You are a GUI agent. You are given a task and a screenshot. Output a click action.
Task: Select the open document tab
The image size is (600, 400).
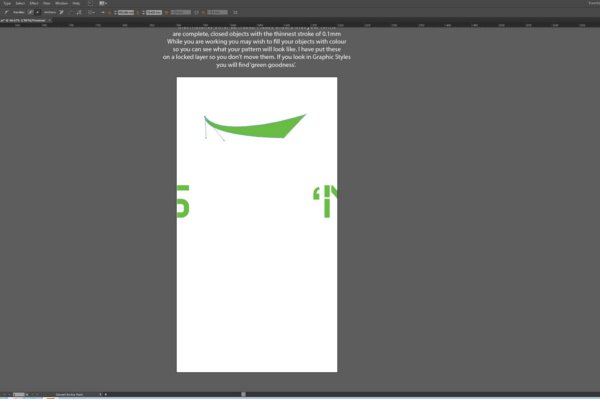point(24,20)
